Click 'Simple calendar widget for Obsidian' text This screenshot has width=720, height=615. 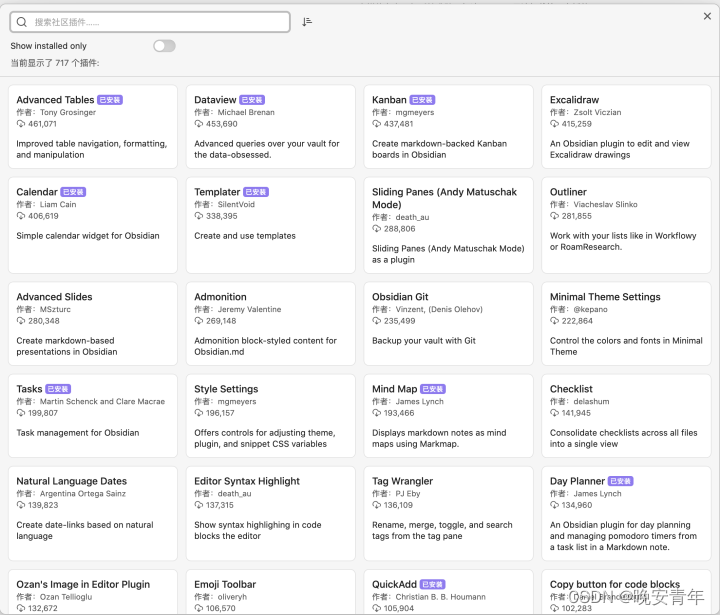pyautogui.click(x=88, y=236)
